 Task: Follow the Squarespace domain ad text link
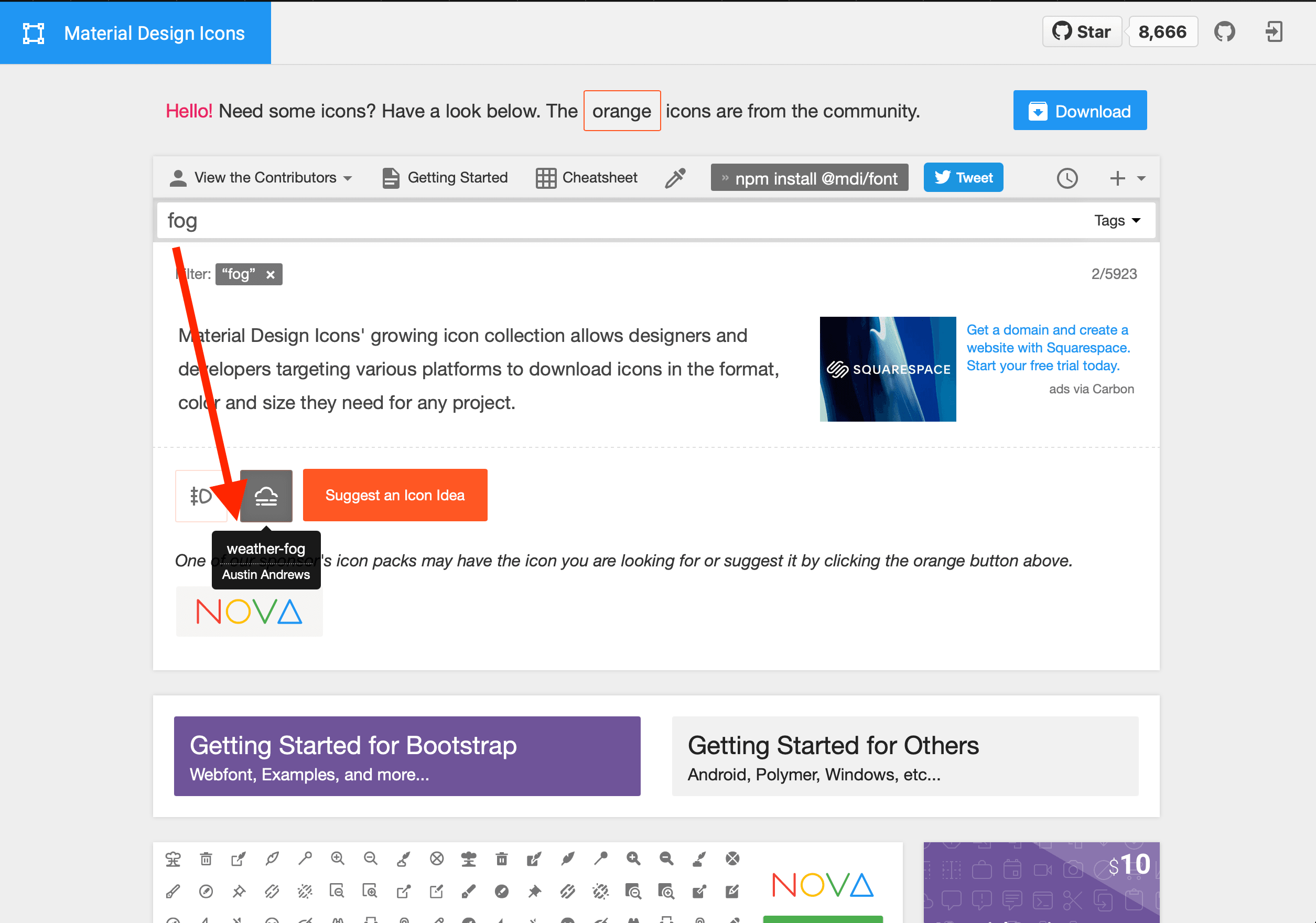coord(1048,347)
